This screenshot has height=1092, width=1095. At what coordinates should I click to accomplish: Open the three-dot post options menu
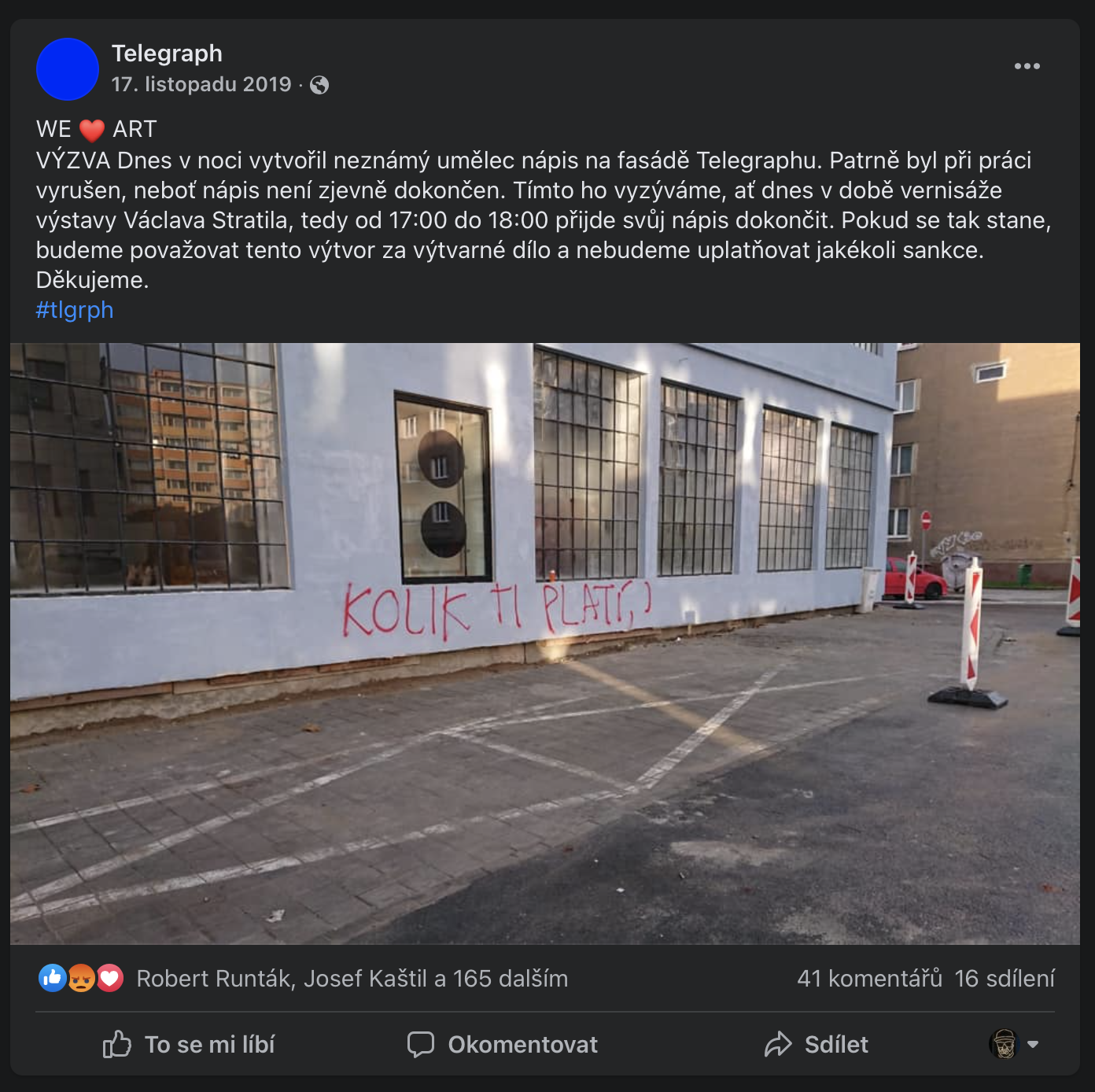[x=1027, y=66]
